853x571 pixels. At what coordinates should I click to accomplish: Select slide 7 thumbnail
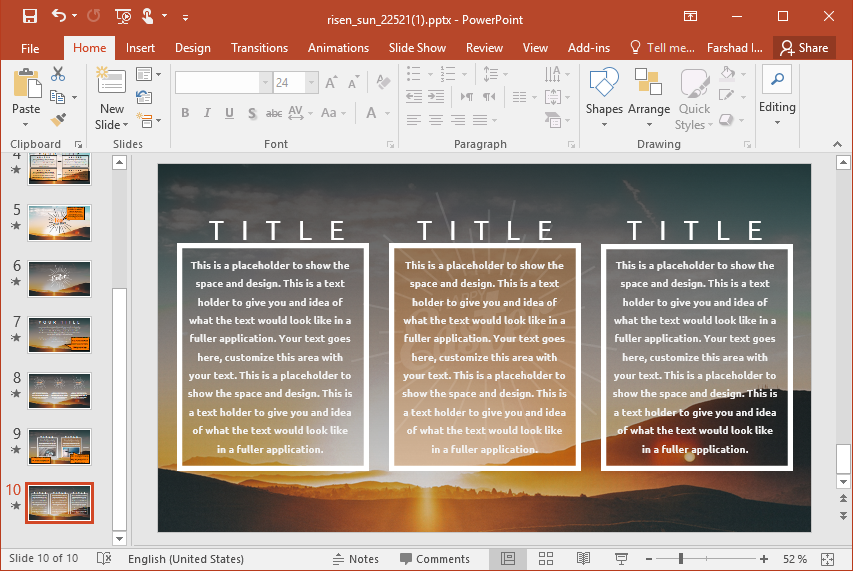(x=60, y=334)
